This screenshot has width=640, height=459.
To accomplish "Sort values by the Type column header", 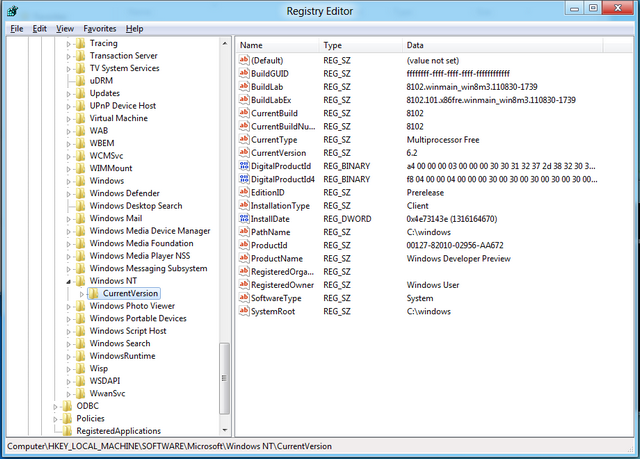I will [361, 45].
